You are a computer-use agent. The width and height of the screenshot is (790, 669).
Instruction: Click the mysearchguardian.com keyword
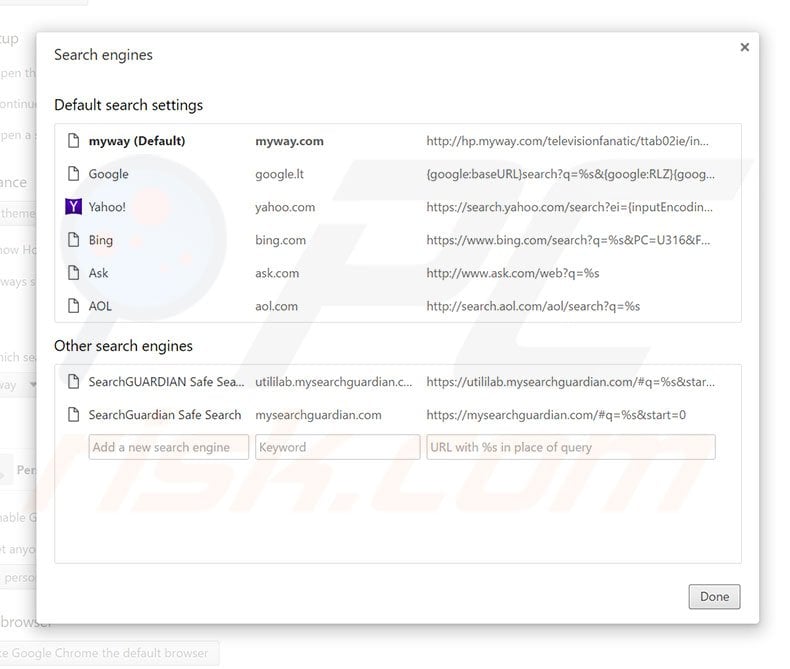pos(318,415)
